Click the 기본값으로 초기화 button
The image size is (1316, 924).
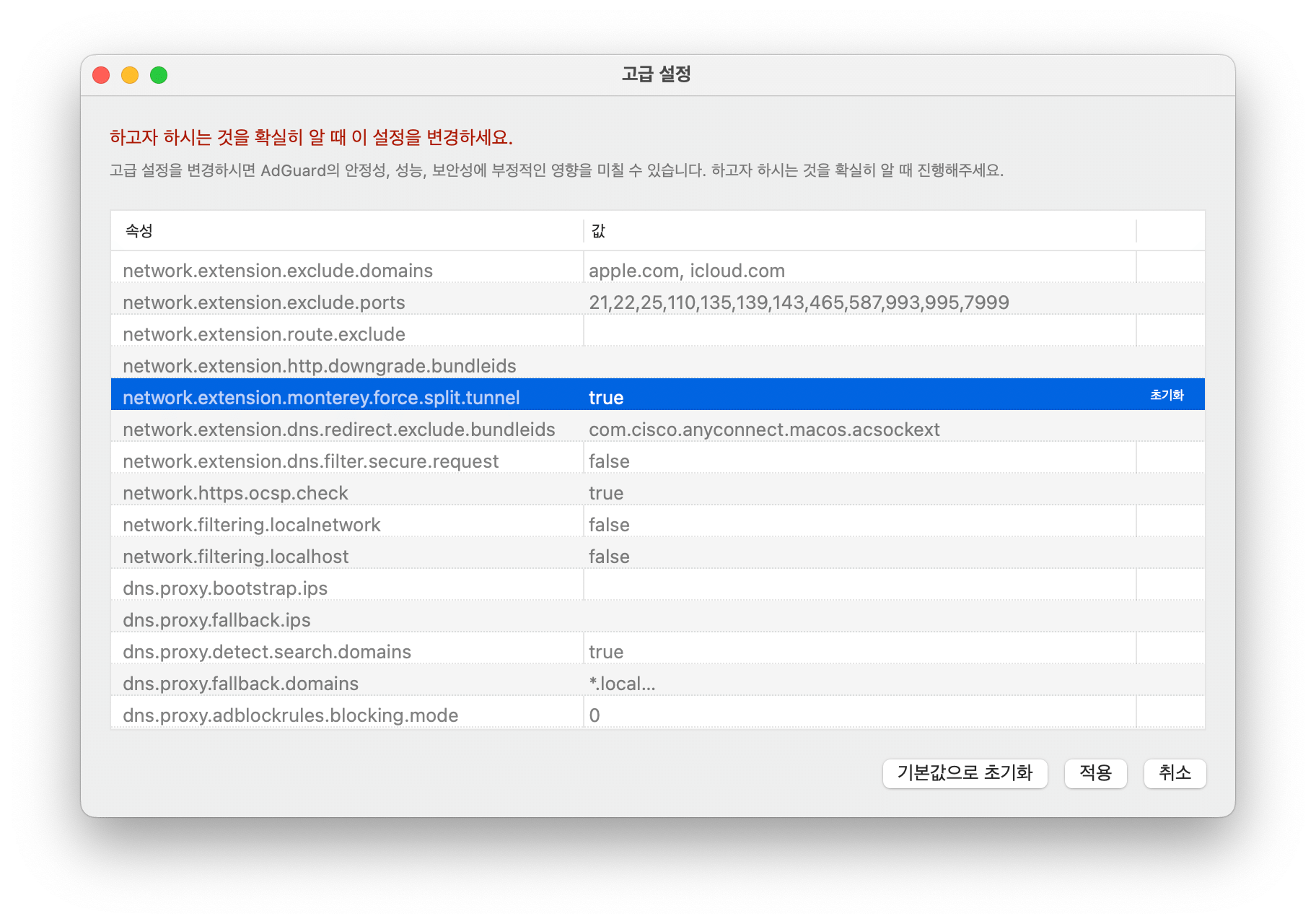(965, 773)
